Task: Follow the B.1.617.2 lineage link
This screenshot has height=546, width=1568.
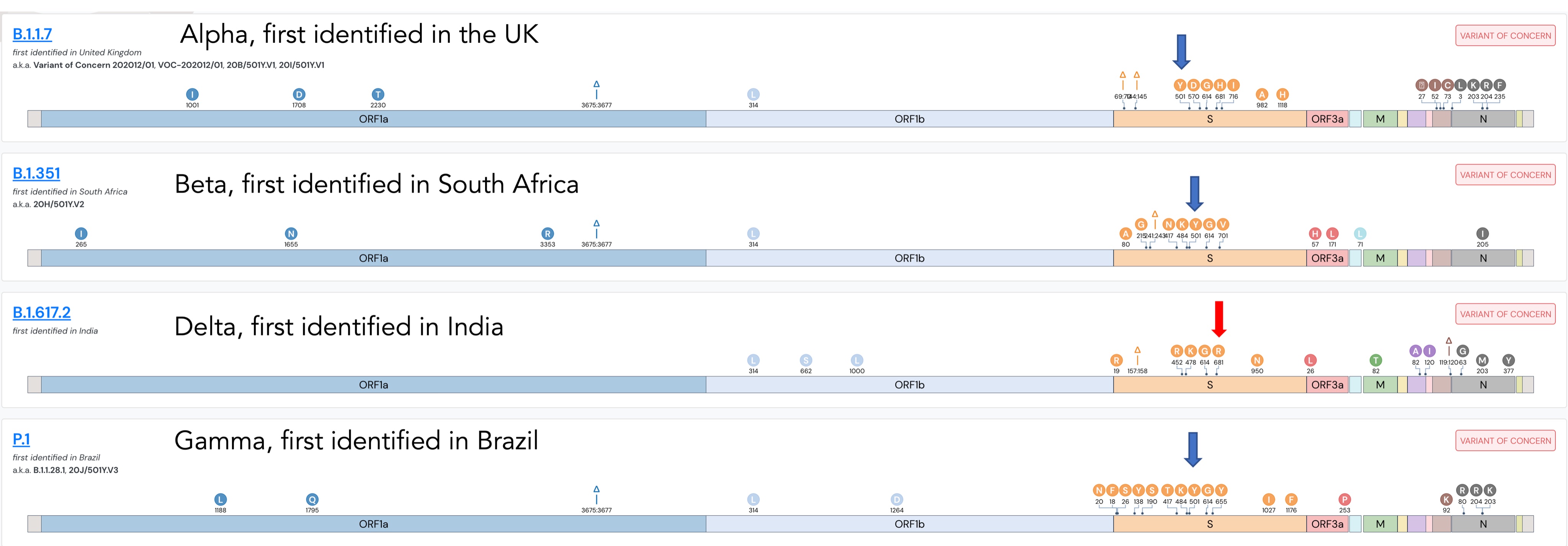Action: (x=41, y=312)
